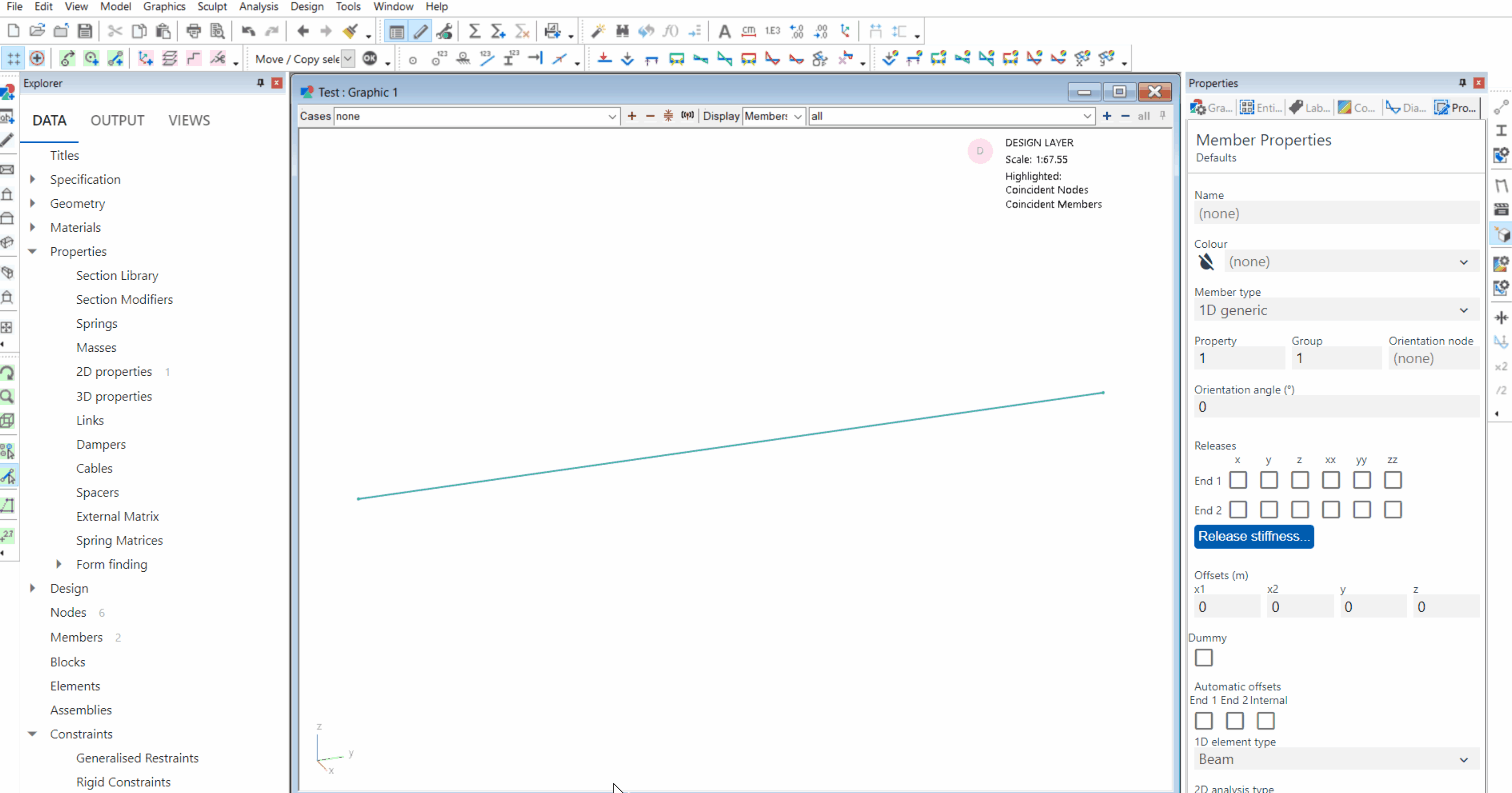Click the Print icon in toolbar
Screen dimensions: 1512x793
[x=194, y=31]
